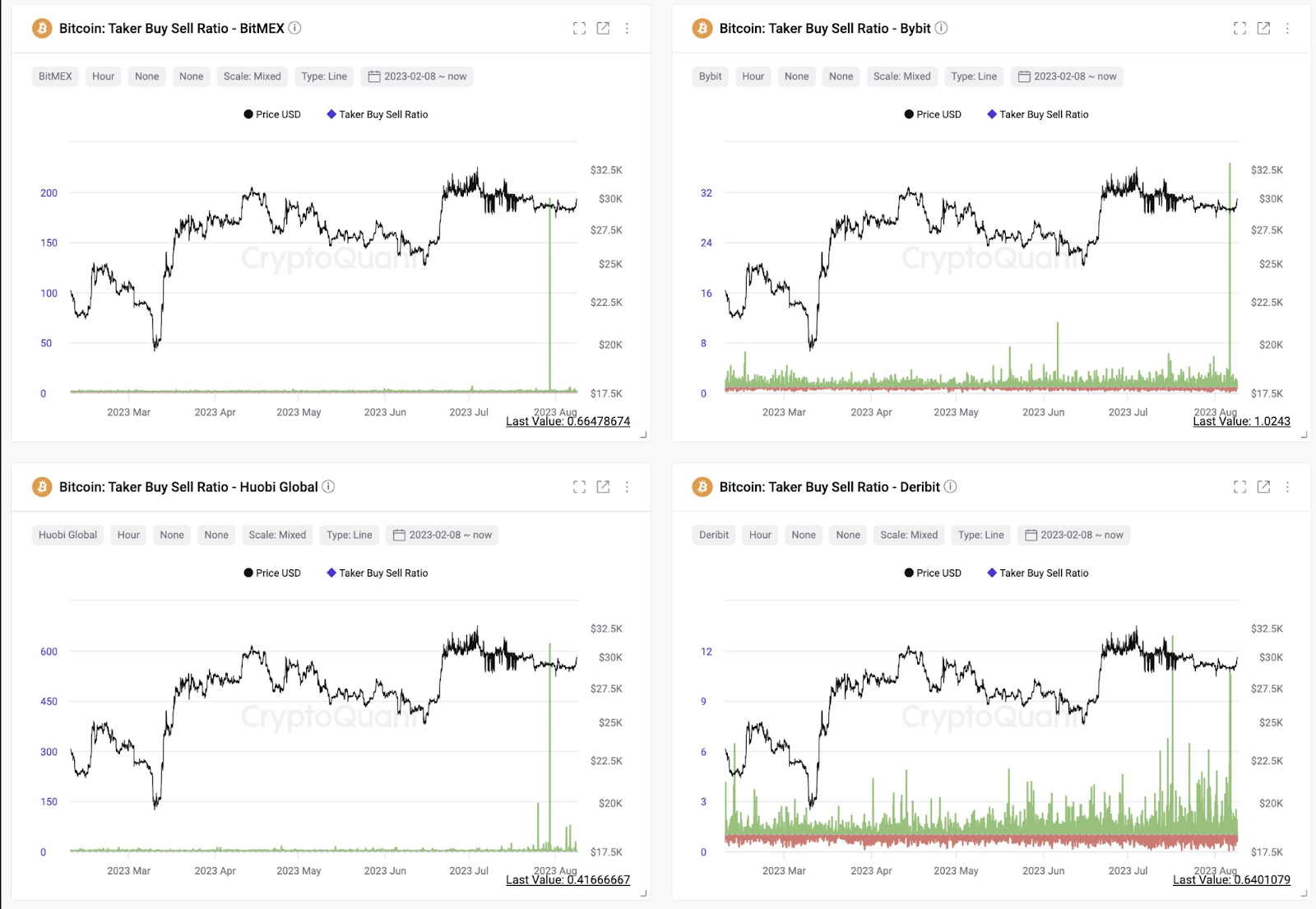Open the three-dot menu of the Huobi Global chart
1316x909 pixels.
(627, 486)
